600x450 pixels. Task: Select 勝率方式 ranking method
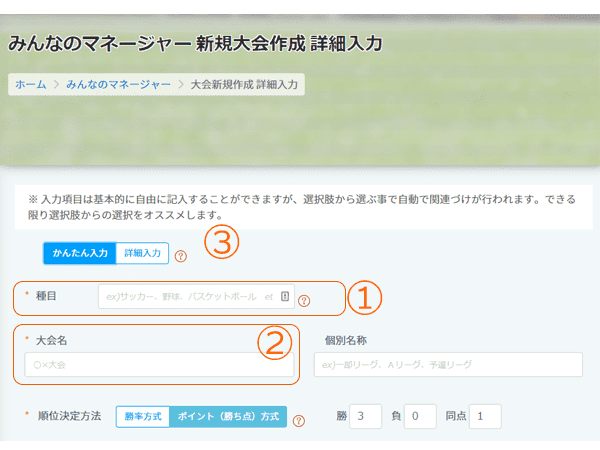click(143, 416)
